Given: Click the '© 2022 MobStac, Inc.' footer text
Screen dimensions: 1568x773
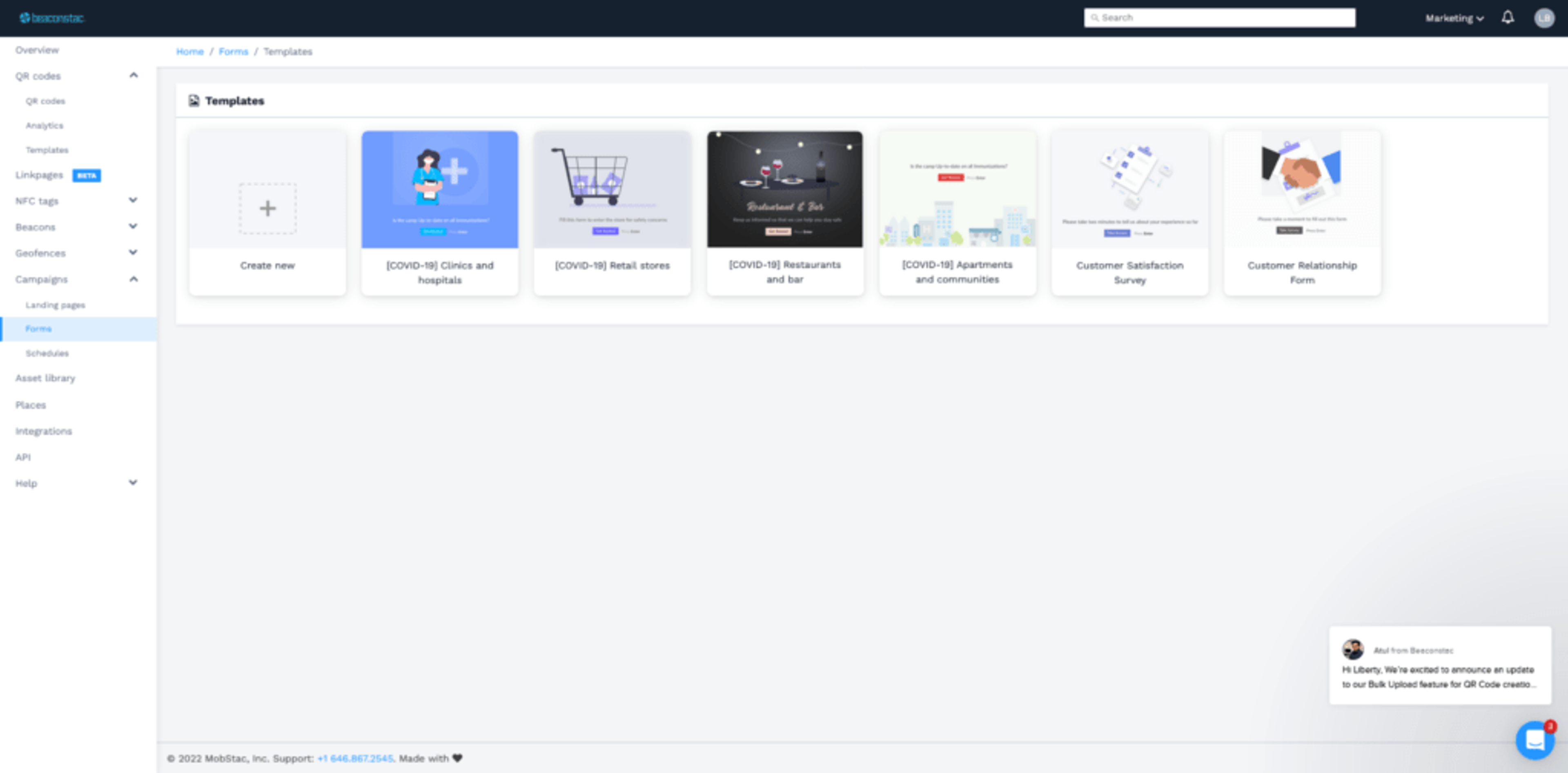Looking at the screenshot, I should (x=218, y=758).
